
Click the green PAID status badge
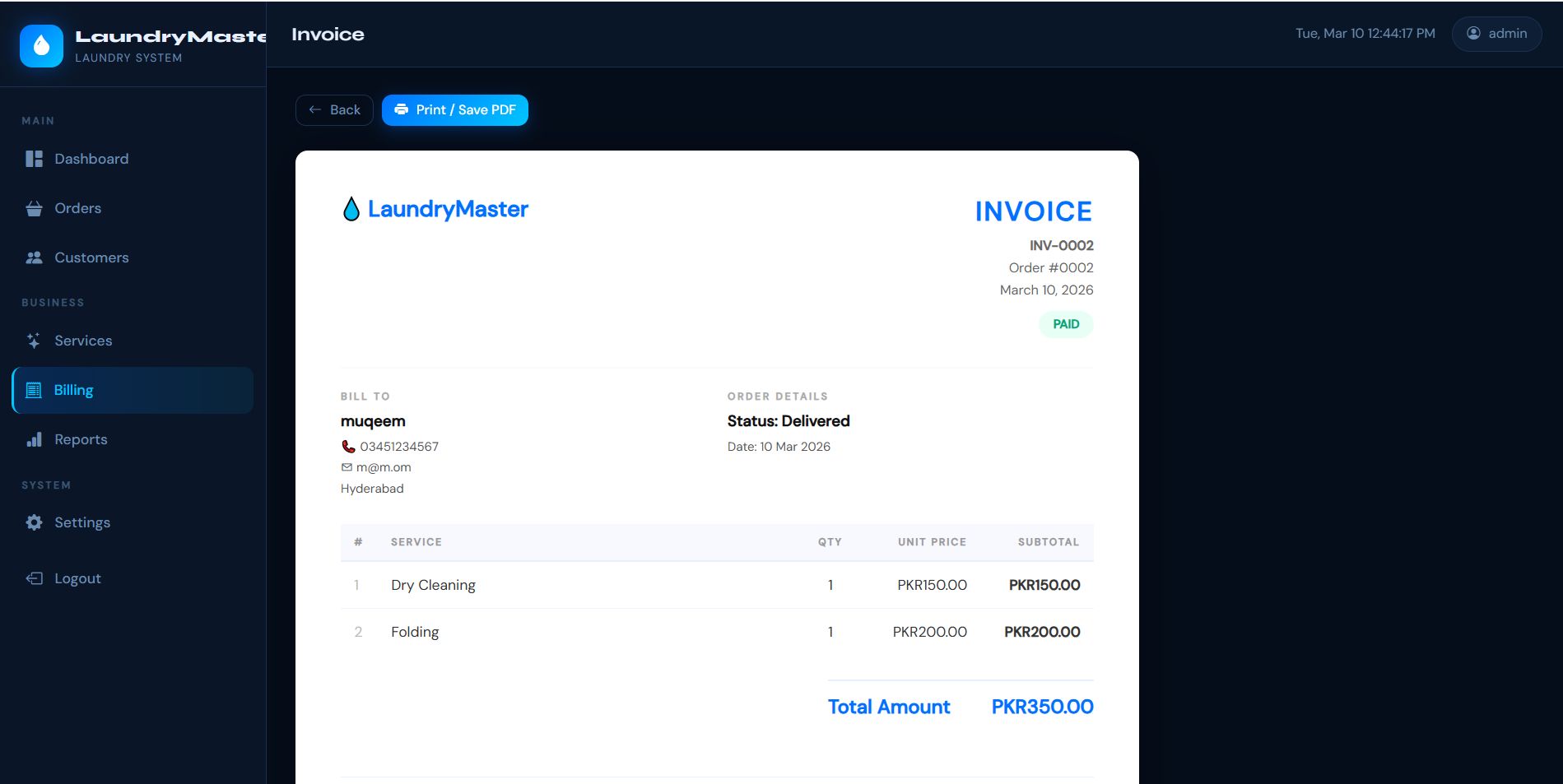1065,324
